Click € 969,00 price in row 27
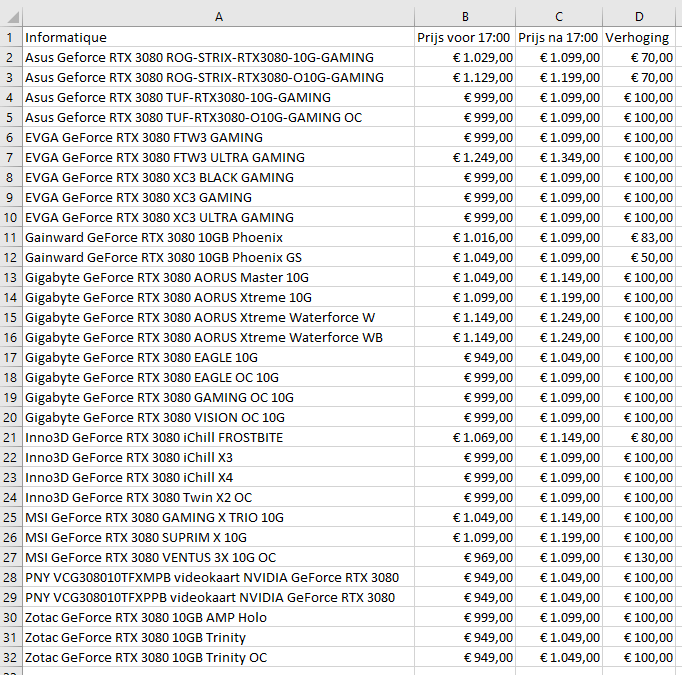This screenshot has width=682, height=675. click(x=465, y=558)
